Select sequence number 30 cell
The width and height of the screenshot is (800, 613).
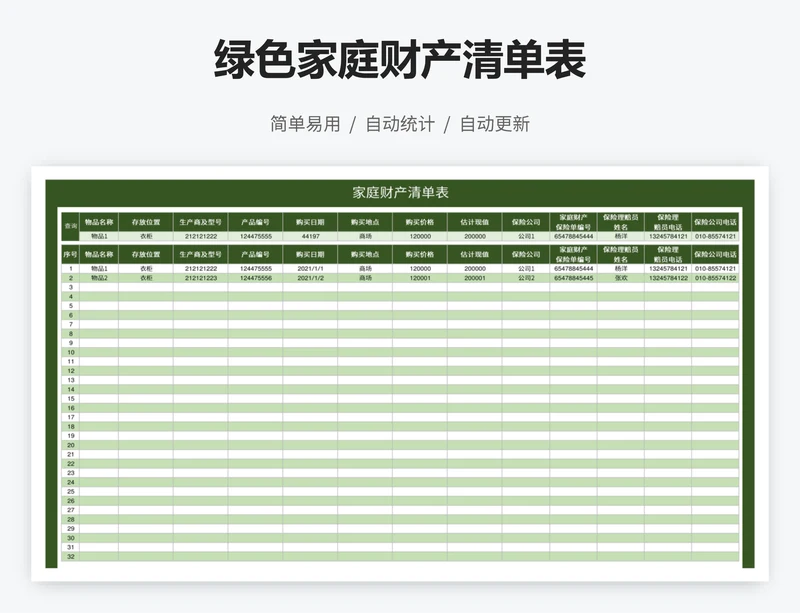(70, 538)
